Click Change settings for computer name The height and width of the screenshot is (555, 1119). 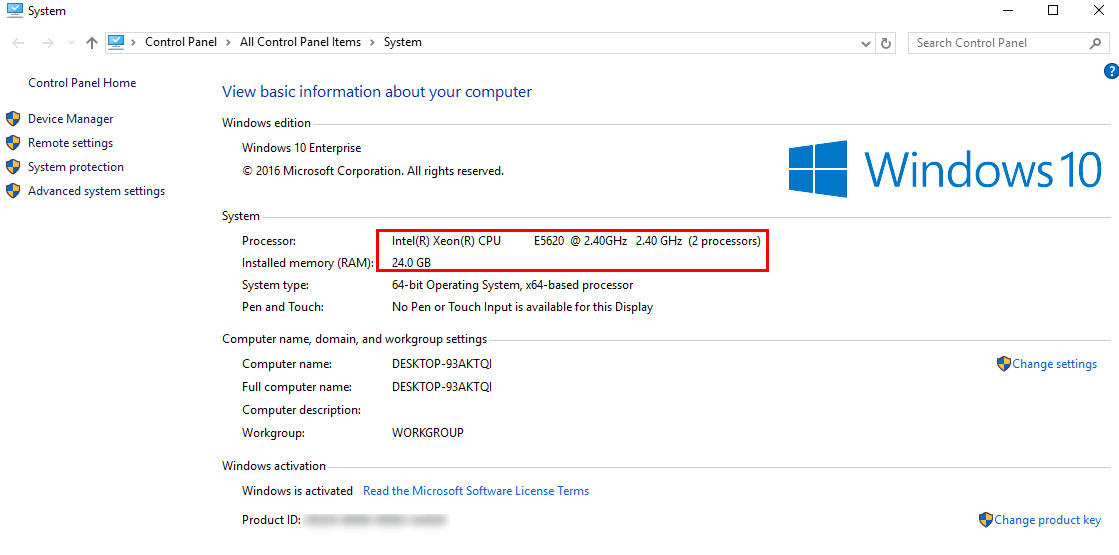point(1054,364)
